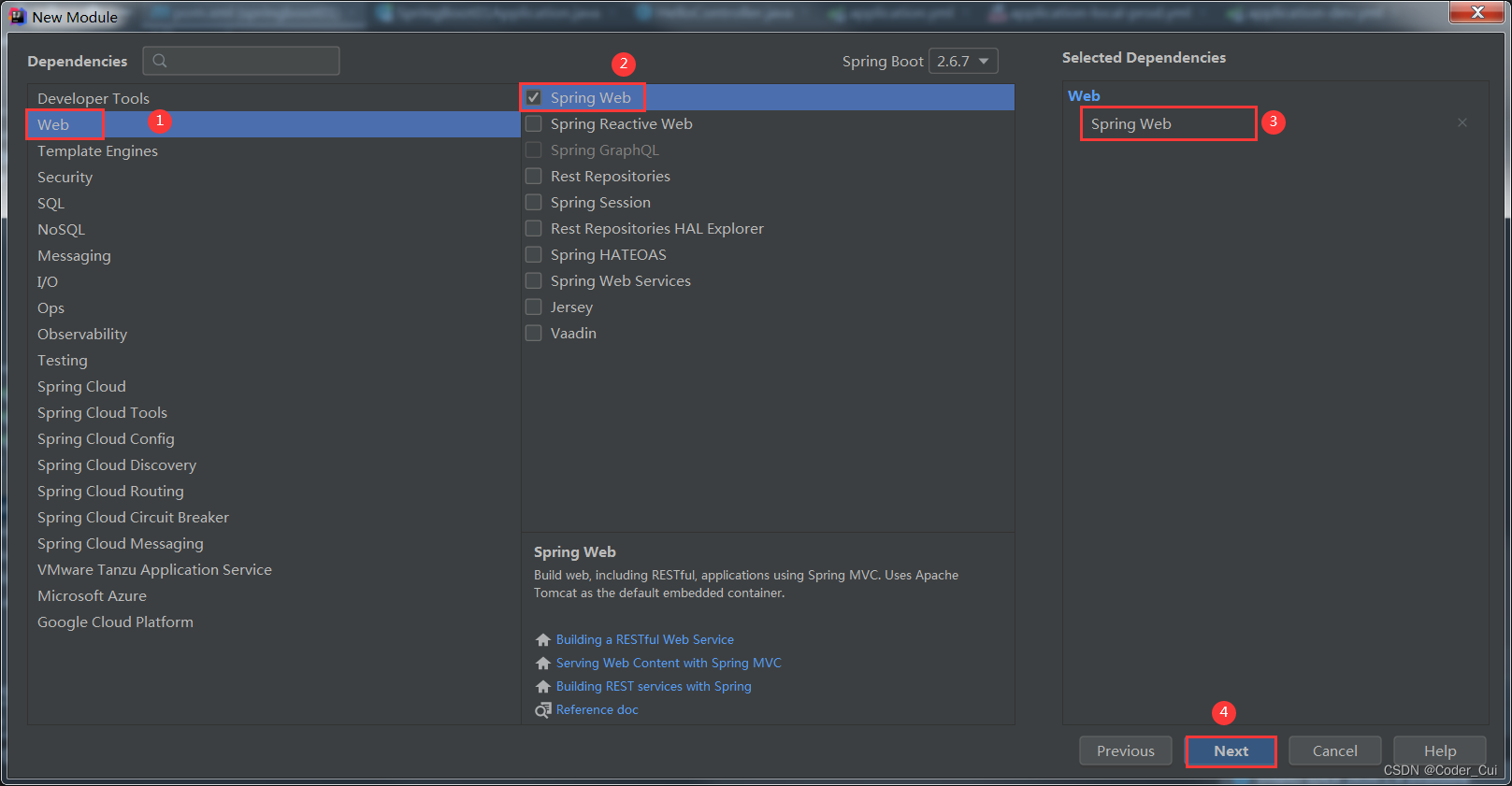Open Building REST services with Spring link
The image size is (1512, 786).
pos(654,686)
